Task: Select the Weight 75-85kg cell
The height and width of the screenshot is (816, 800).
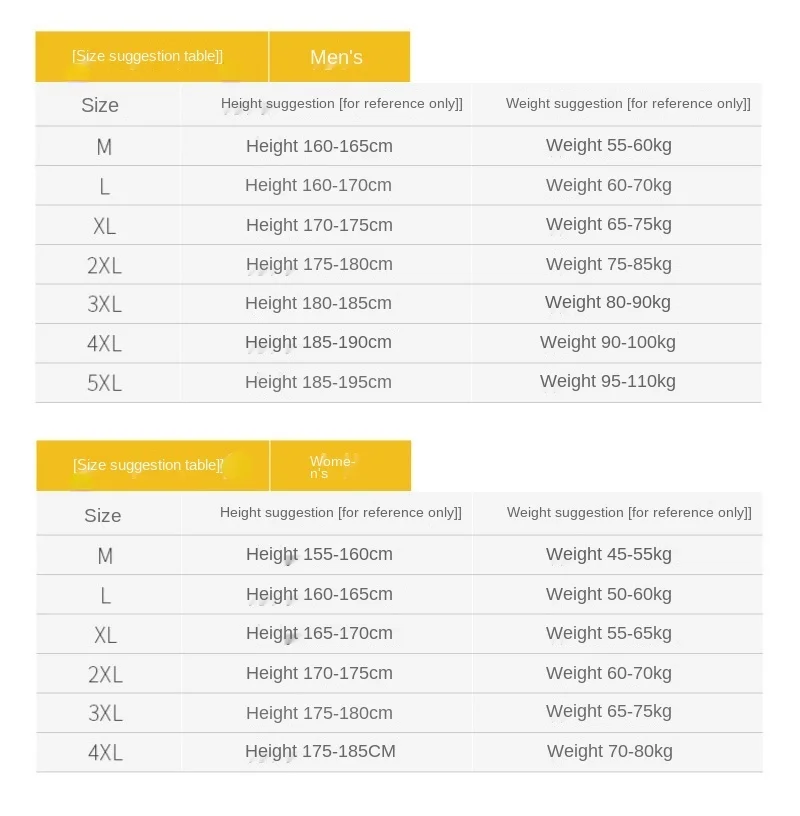Action: coord(609,264)
